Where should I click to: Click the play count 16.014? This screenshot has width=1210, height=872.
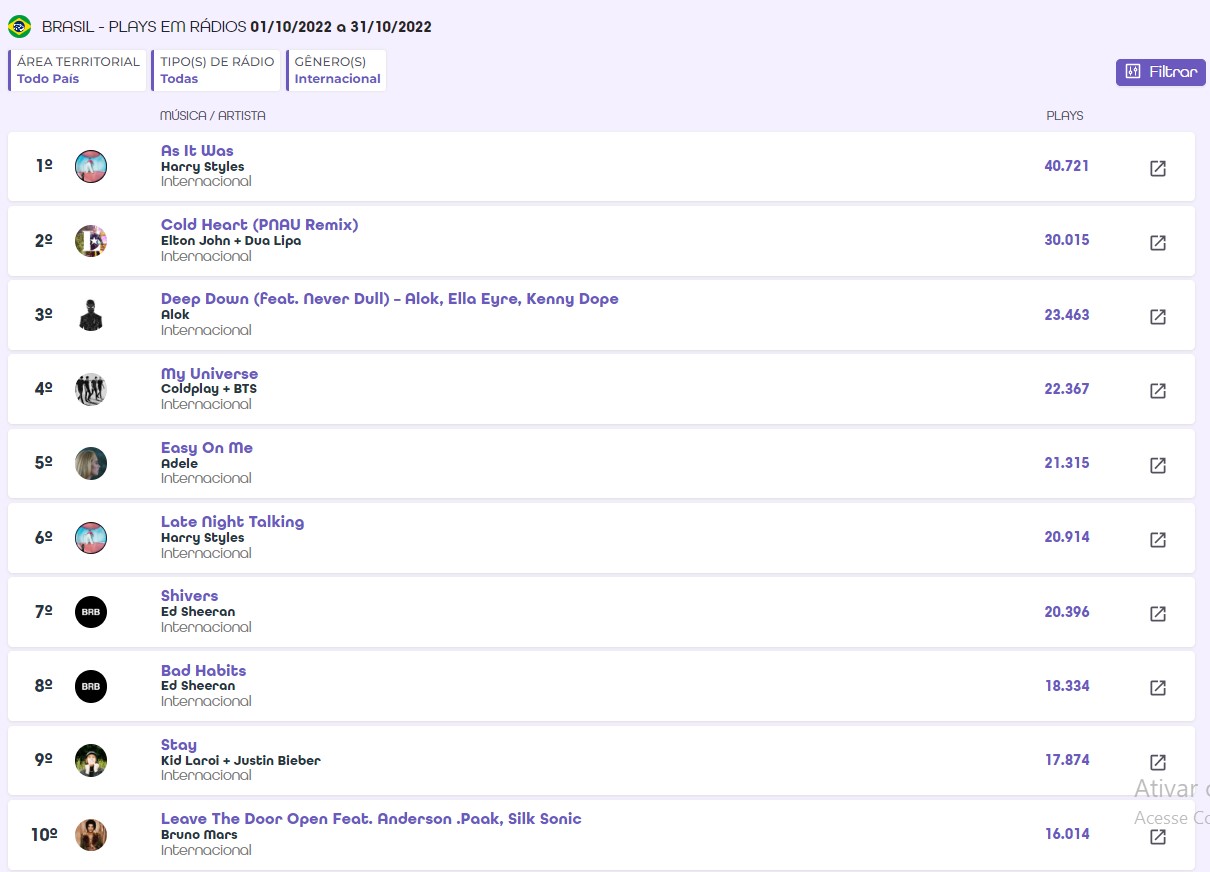[x=1067, y=834]
